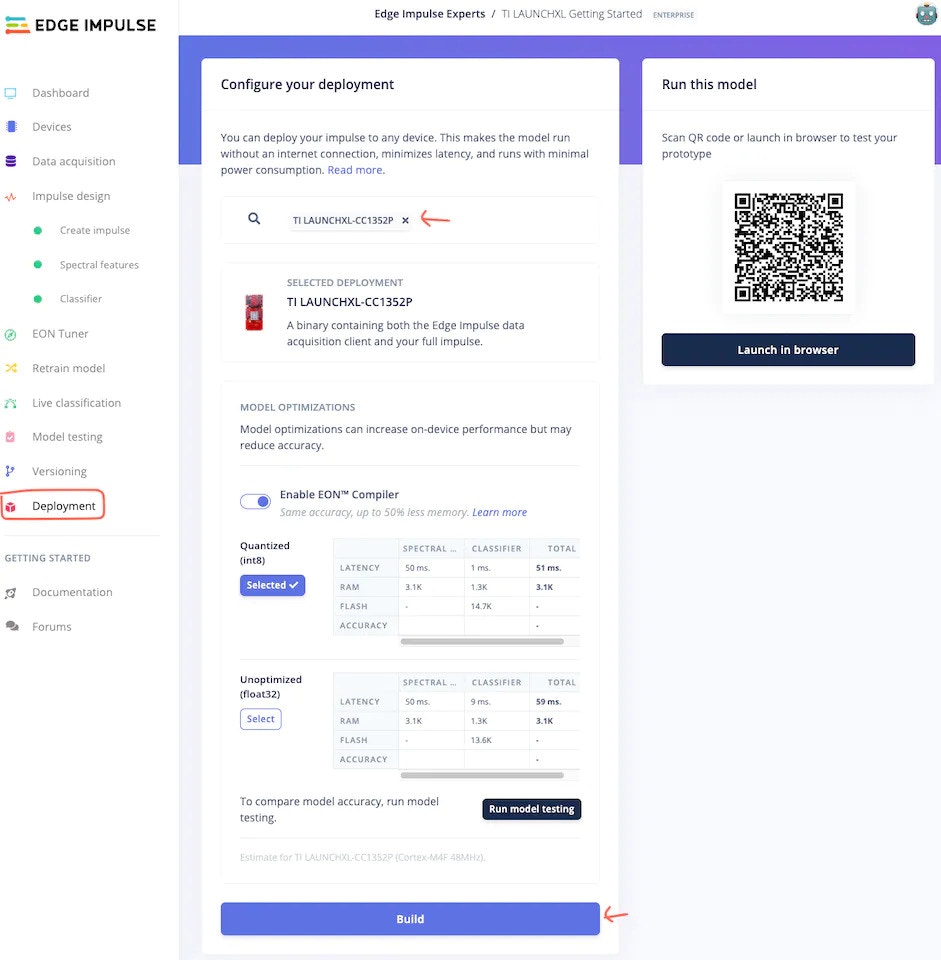This screenshot has width=941, height=960.
Task: Select Deployment in sidebar
Action: pyautogui.click(x=64, y=506)
